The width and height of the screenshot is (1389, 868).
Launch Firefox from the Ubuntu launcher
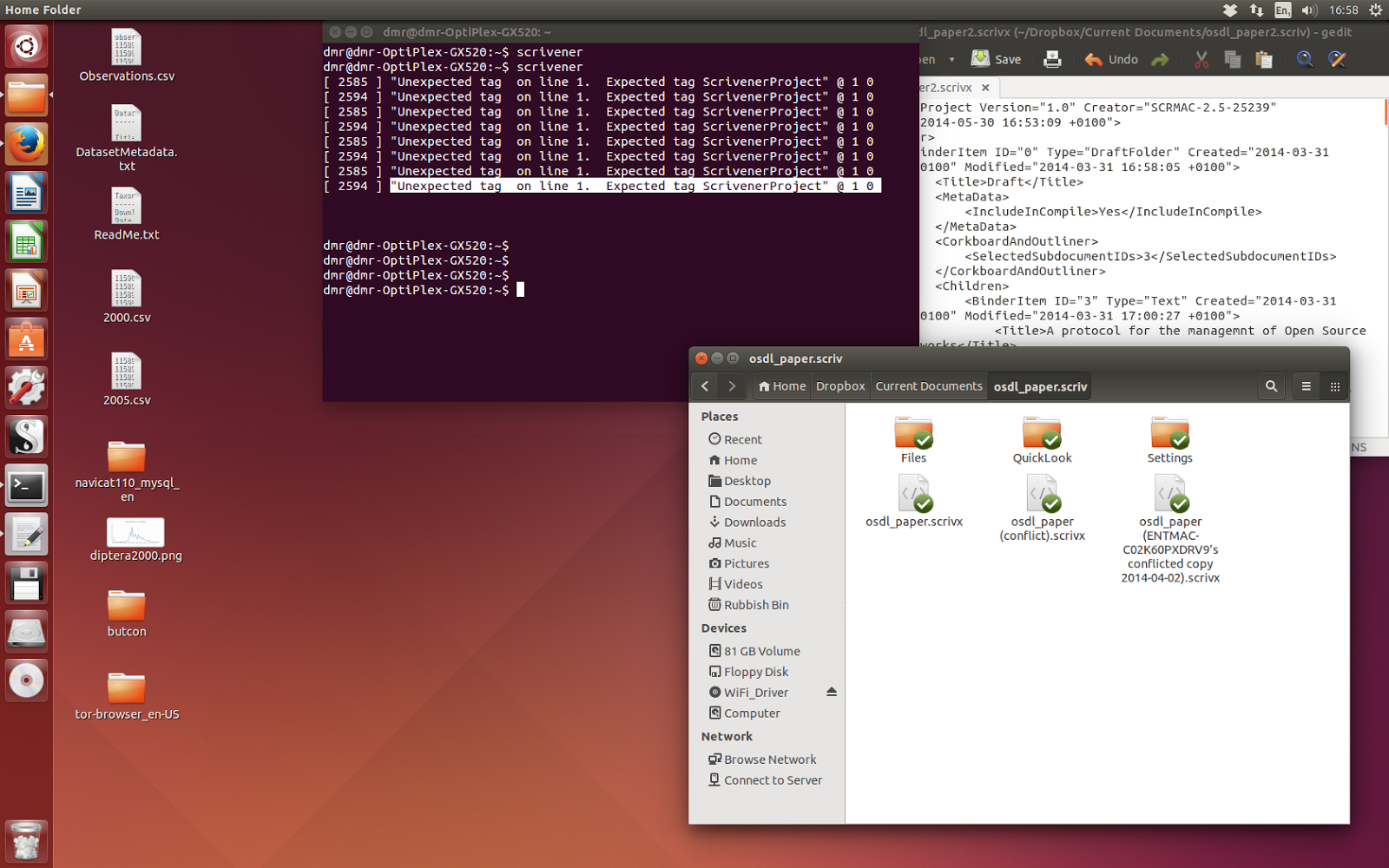[26, 143]
